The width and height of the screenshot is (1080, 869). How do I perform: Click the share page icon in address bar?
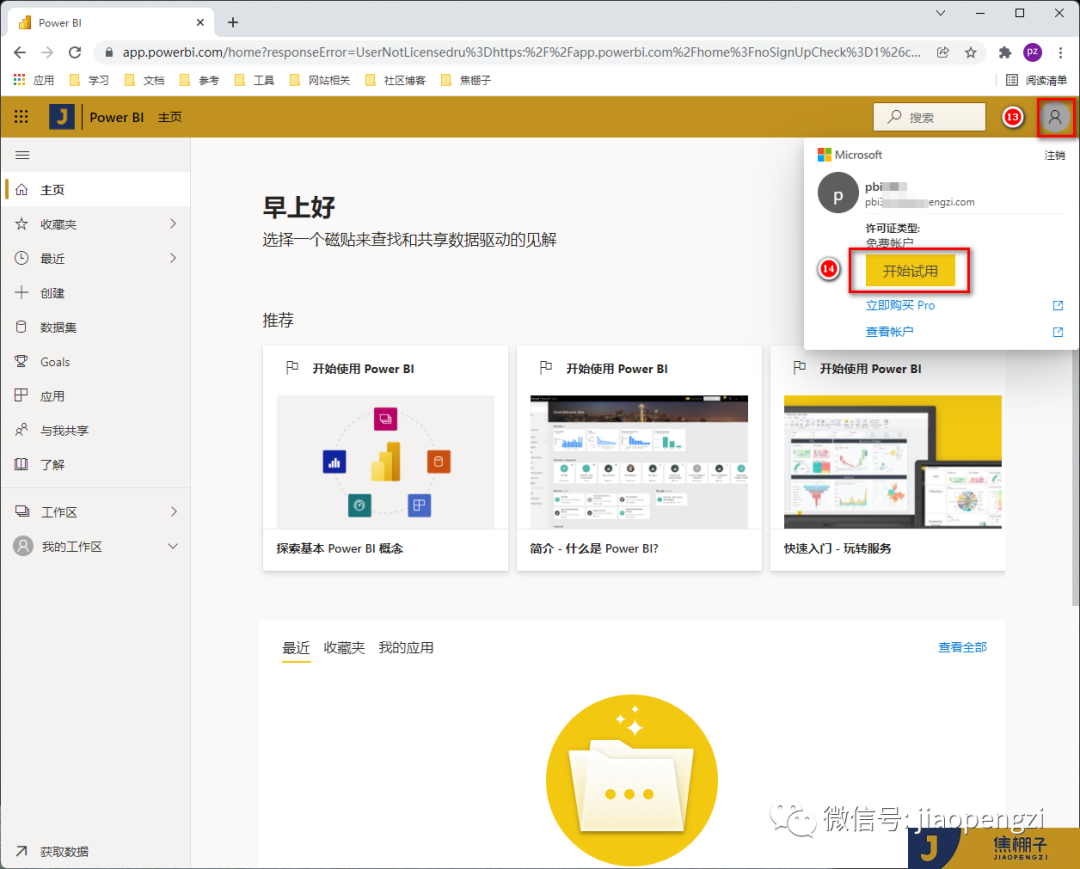coord(943,52)
